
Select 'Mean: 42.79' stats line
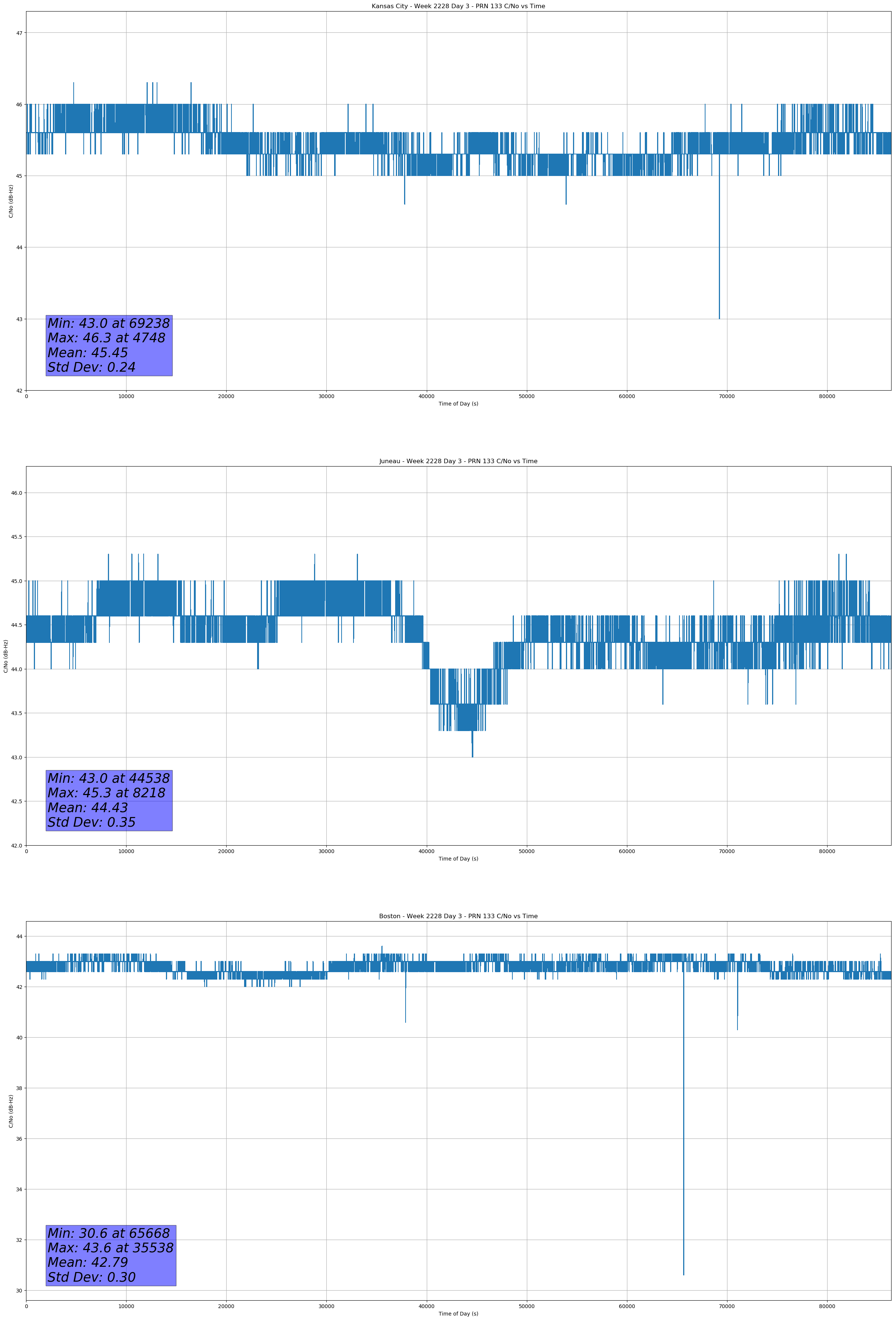pyautogui.click(x=87, y=1262)
